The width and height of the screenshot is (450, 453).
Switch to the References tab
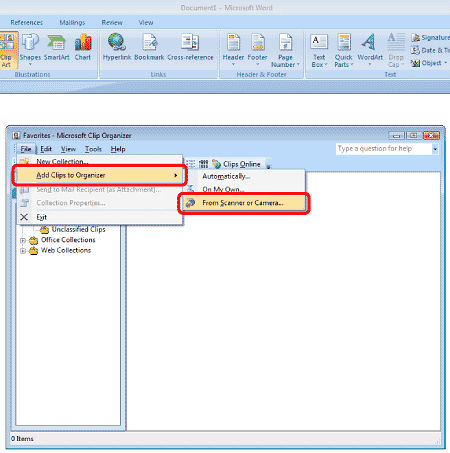click(x=27, y=23)
